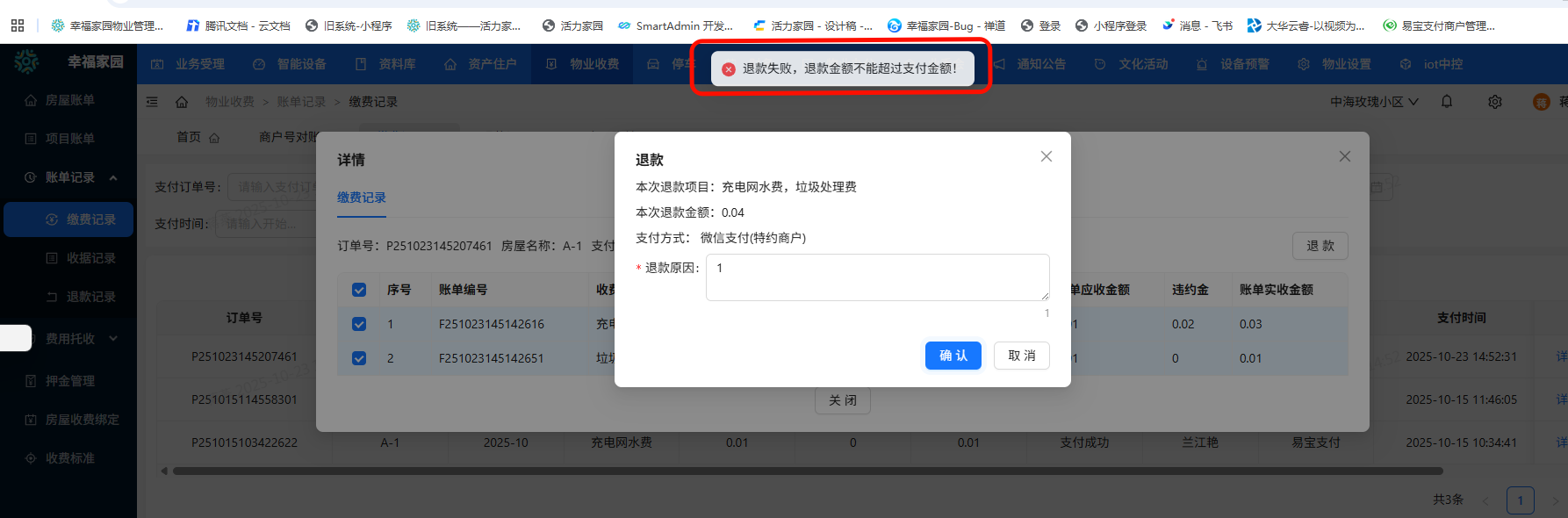Image resolution: width=1568 pixels, height=518 pixels.
Task: Open 文化活动 top menu
Action: pos(1132,64)
